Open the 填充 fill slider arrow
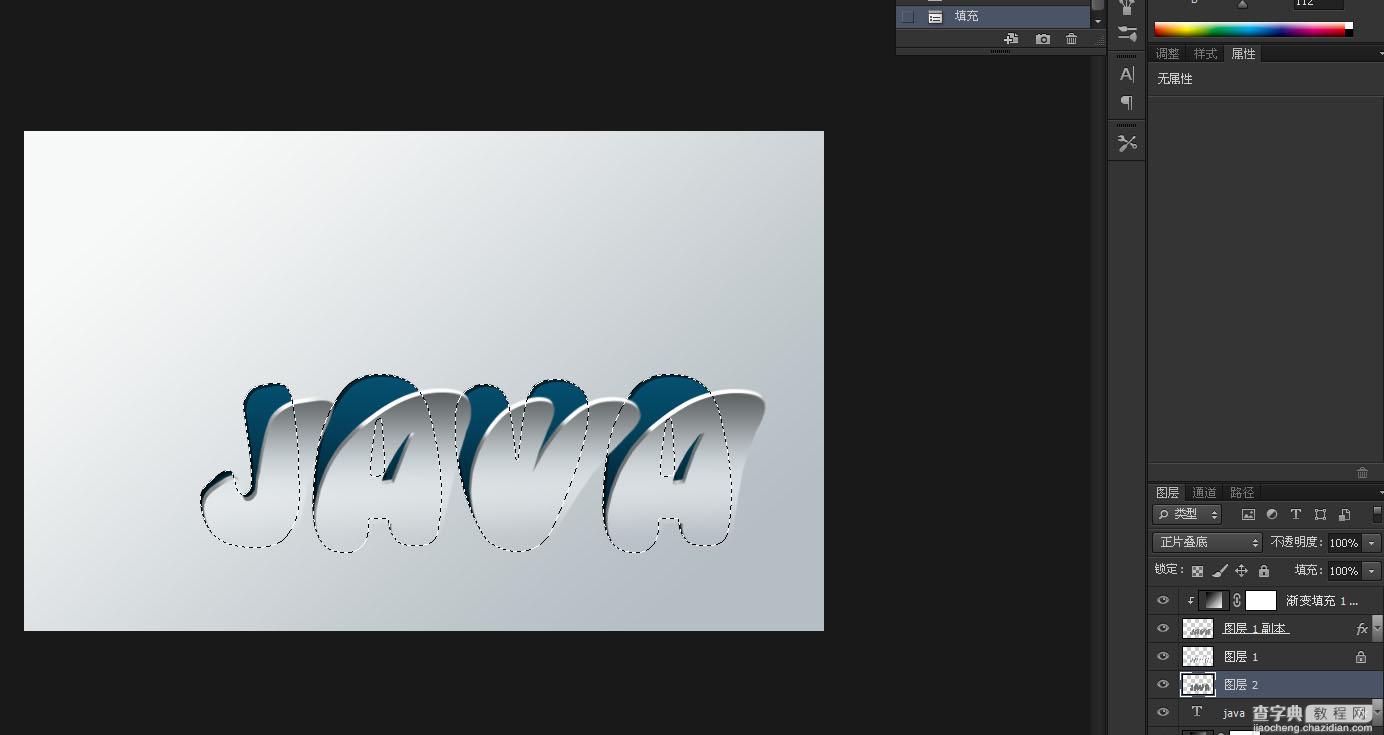The width and height of the screenshot is (1384, 735). 1371,570
